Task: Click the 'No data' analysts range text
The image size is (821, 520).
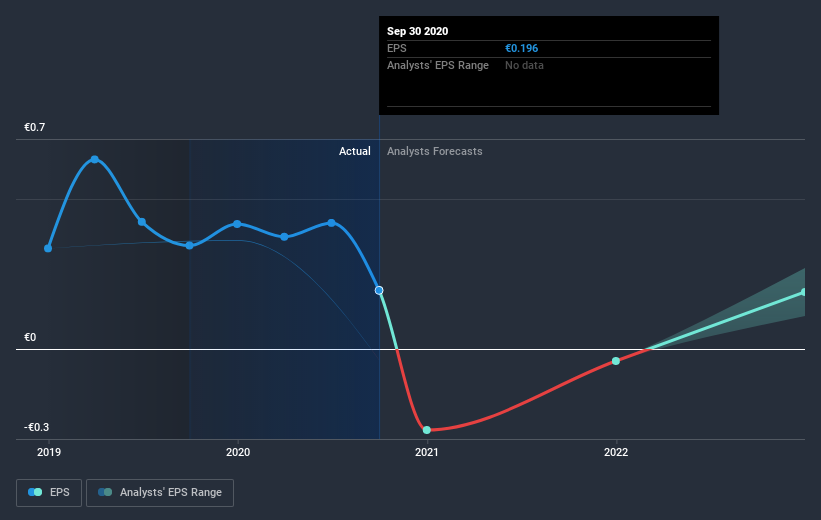Action: coord(524,65)
